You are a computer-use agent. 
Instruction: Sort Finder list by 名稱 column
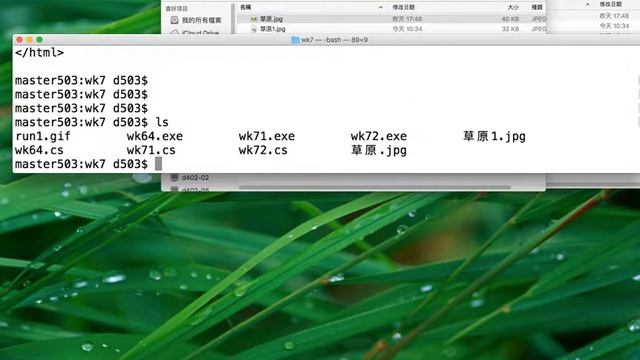(x=246, y=7)
